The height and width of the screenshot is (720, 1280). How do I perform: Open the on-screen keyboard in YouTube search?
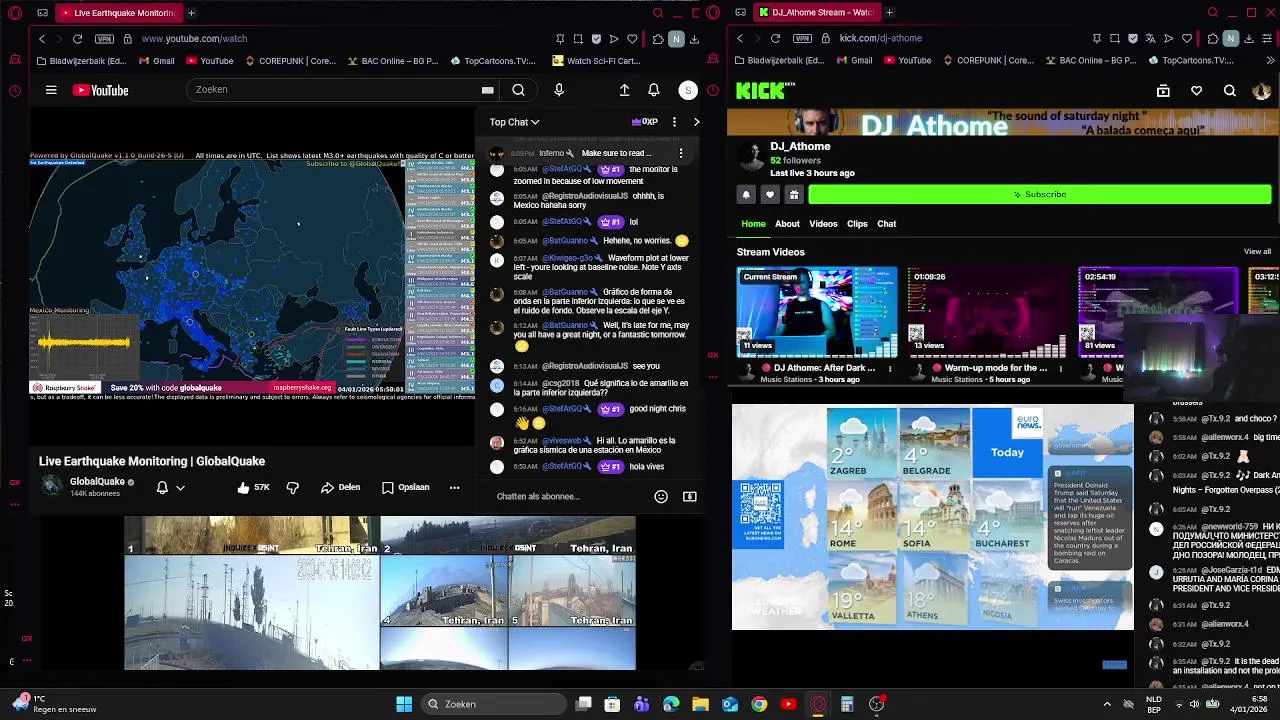pos(487,90)
